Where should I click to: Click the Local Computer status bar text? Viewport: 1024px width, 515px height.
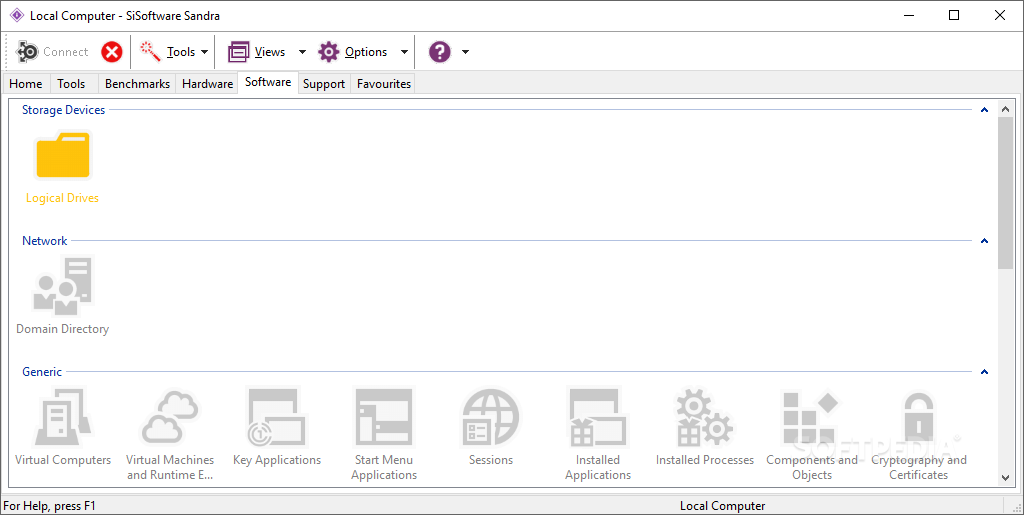[x=722, y=506]
